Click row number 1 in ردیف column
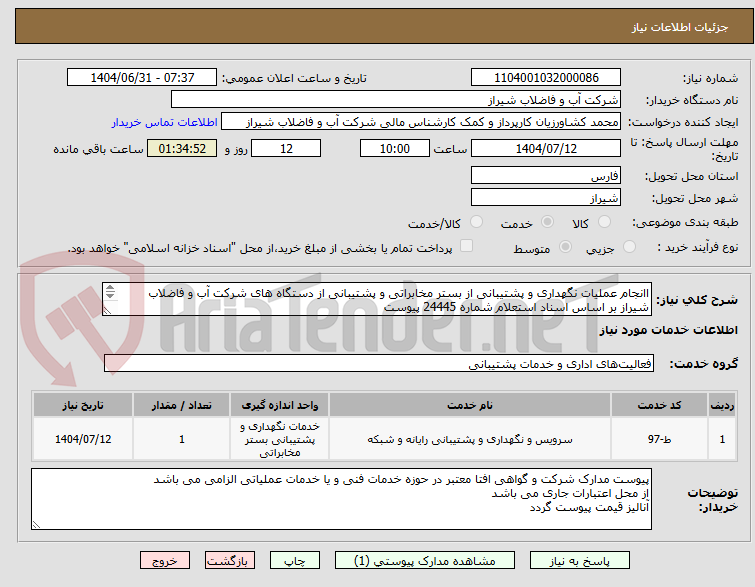 point(722,439)
